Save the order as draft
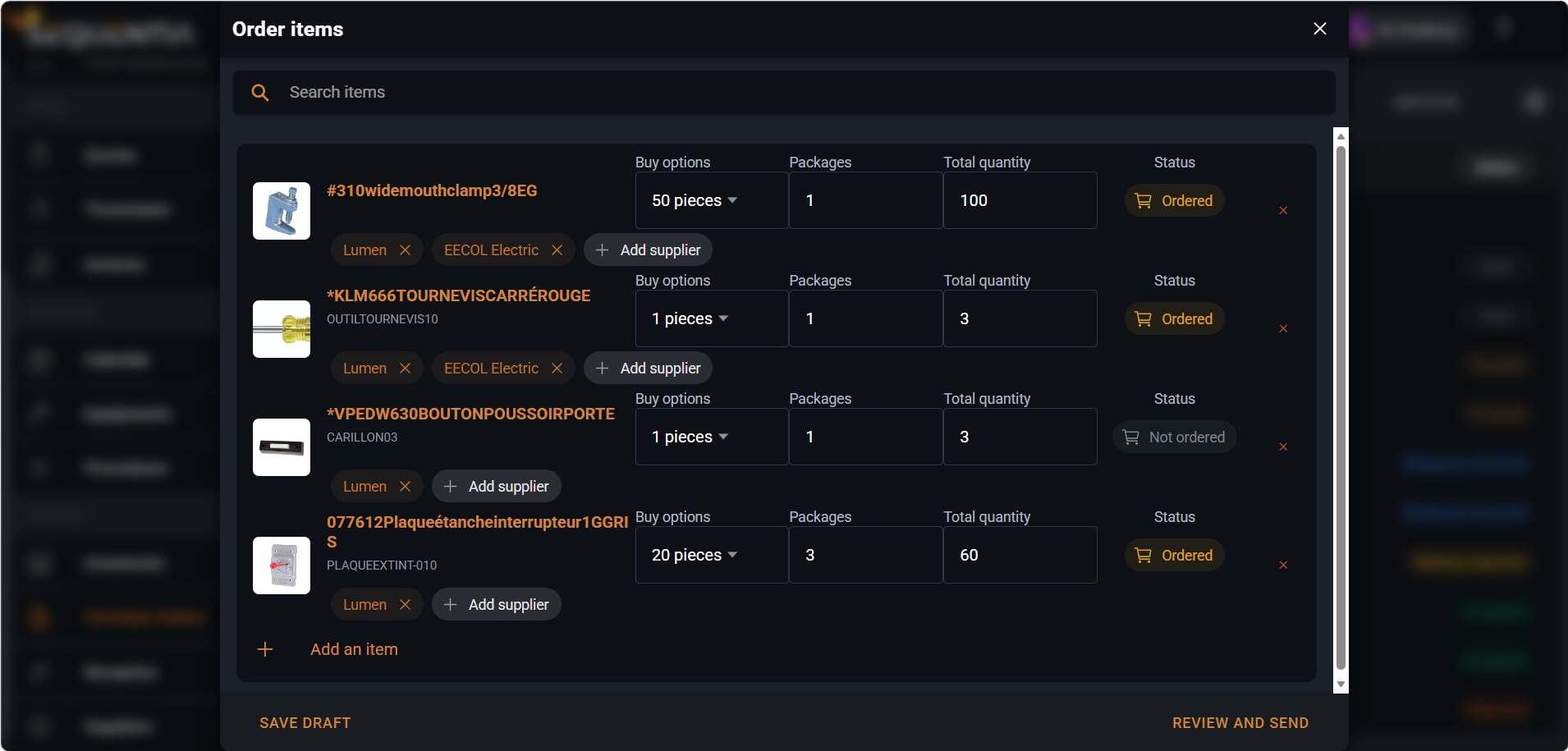1568x751 pixels. click(305, 723)
